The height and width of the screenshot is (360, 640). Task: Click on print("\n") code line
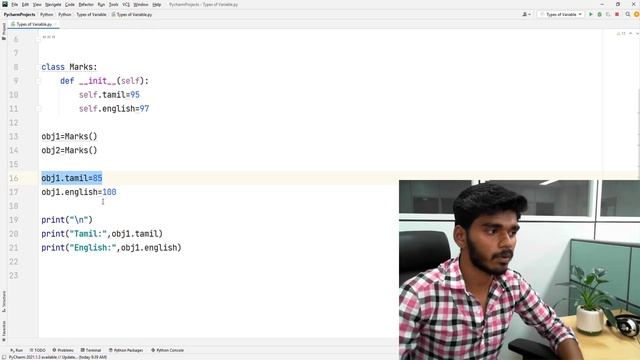pyautogui.click(x=67, y=220)
